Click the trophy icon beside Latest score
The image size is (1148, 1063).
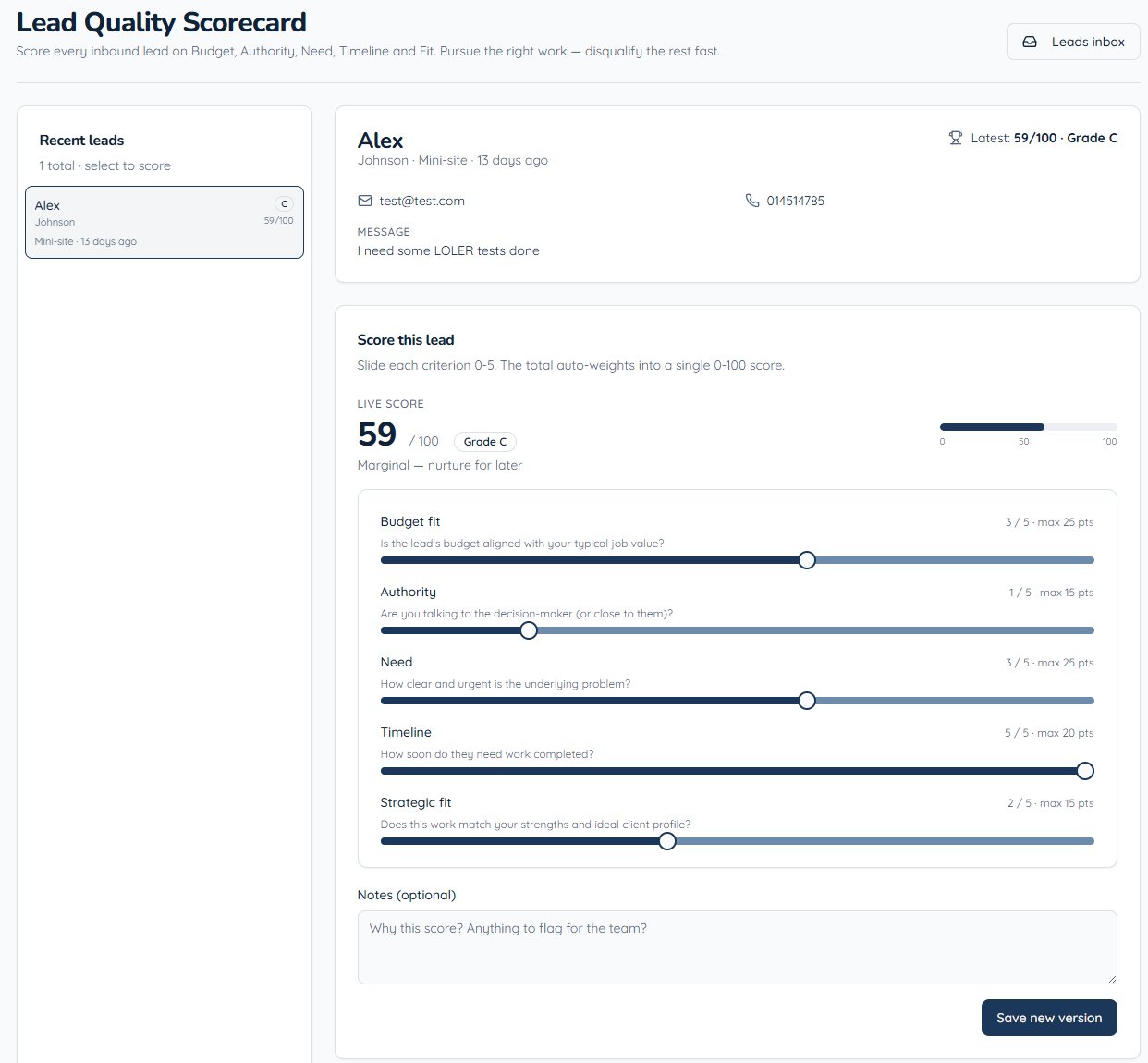click(x=956, y=138)
